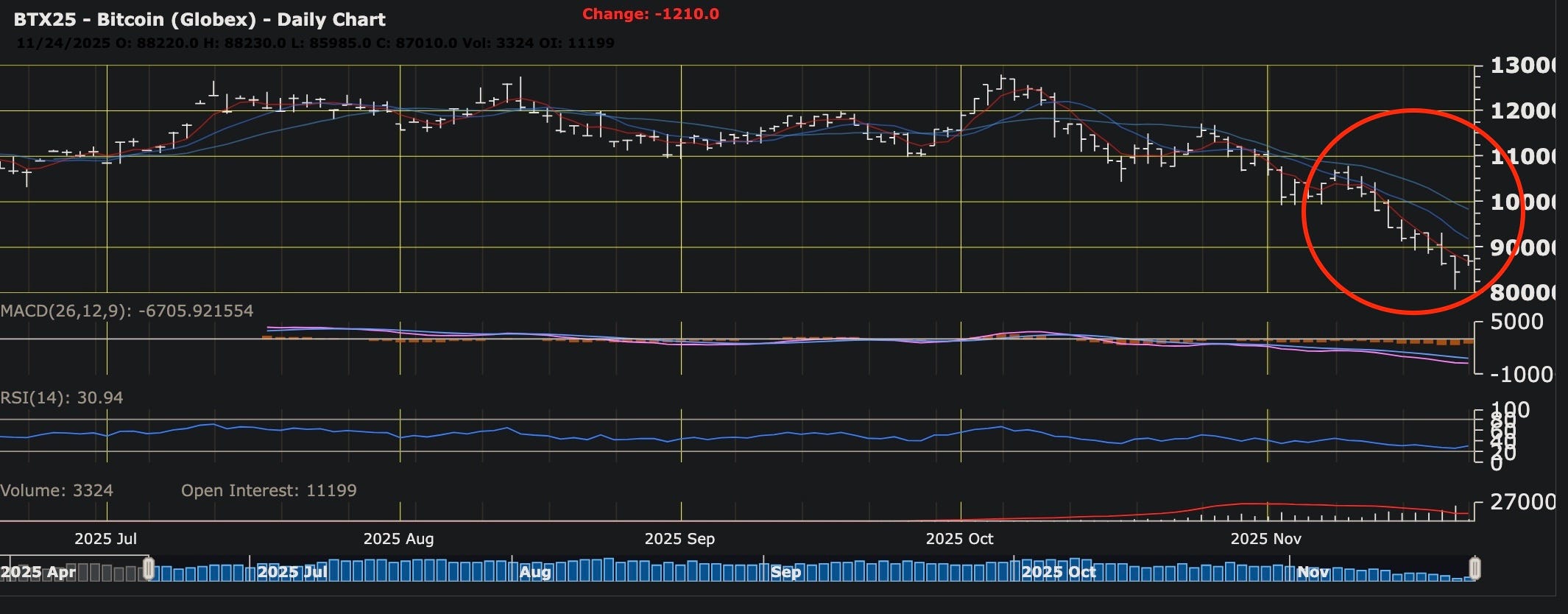This screenshot has width=1568, height=614.
Task: Click the 'MACD(26,12,9): -6705.921554' label
Action: 127,311
